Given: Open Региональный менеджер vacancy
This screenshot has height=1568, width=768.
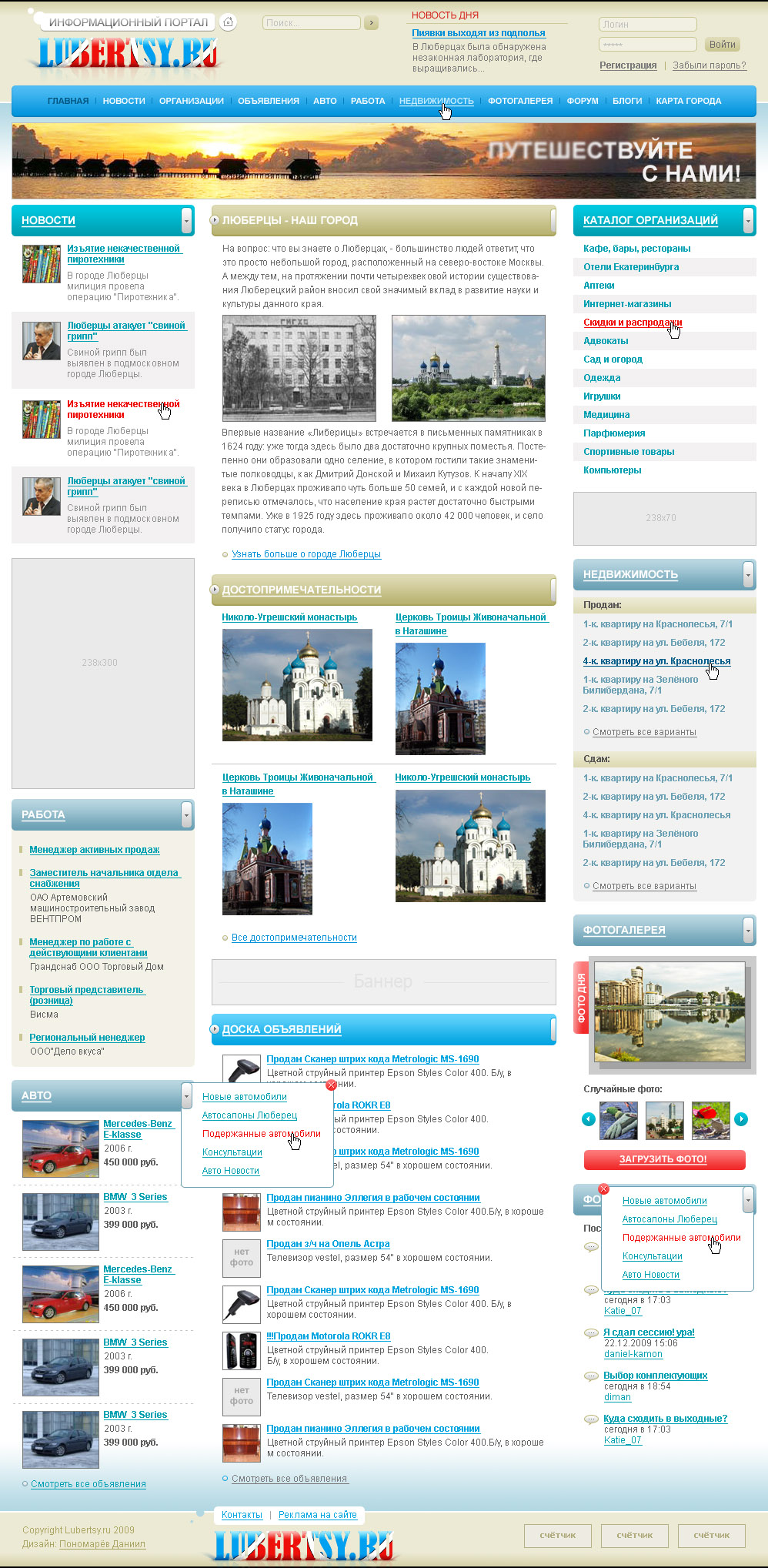Looking at the screenshot, I should point(87,1038).
